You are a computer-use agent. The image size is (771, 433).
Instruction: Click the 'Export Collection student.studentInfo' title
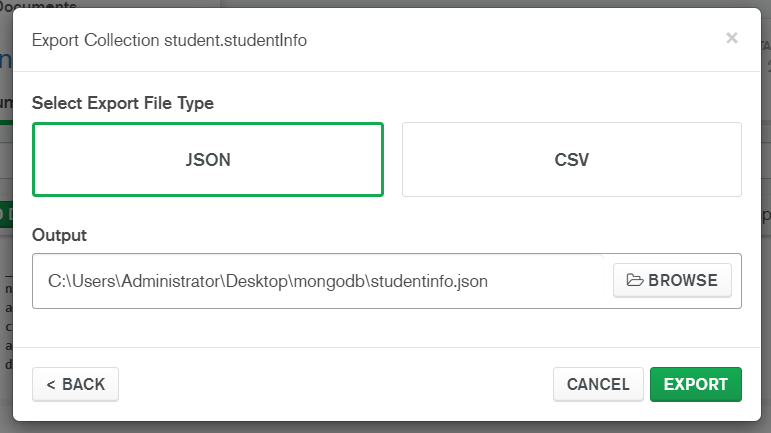[x=169, y=40]
